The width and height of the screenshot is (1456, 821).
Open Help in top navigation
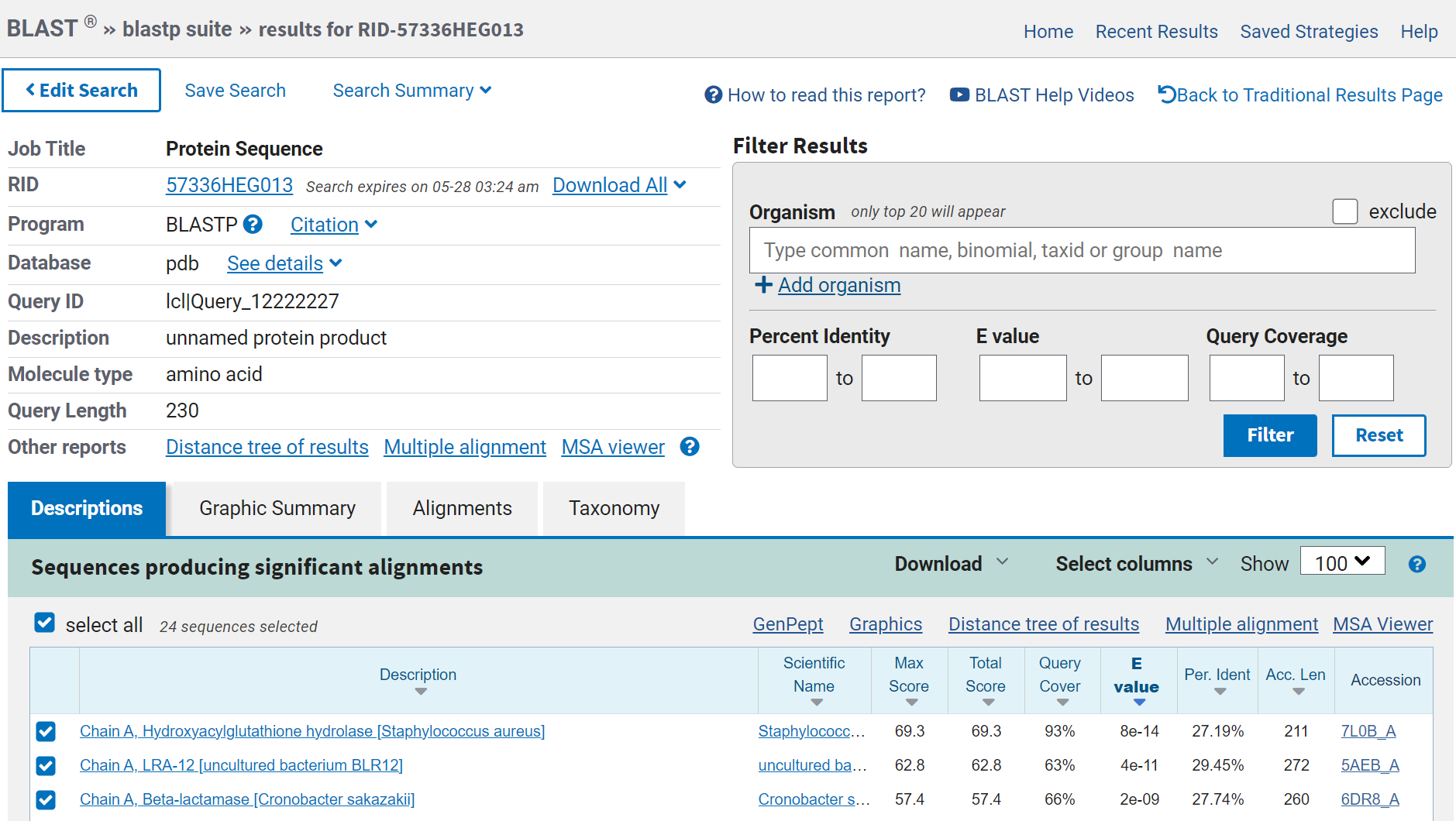1419,32
